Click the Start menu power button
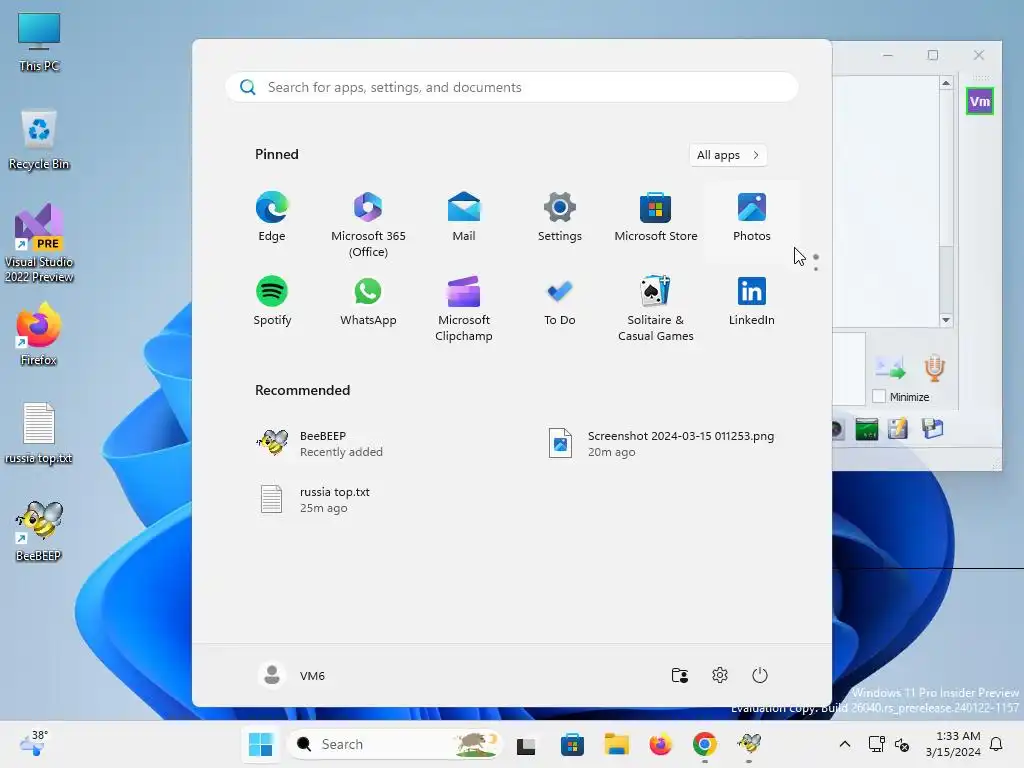1024x768 pixels. click(760, 675)
